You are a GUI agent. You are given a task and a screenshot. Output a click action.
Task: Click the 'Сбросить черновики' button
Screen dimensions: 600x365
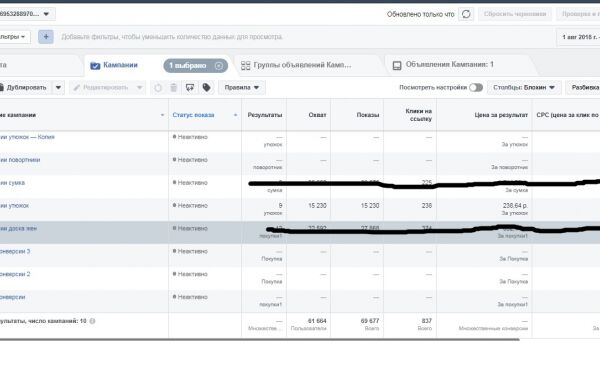coord(515,14)
